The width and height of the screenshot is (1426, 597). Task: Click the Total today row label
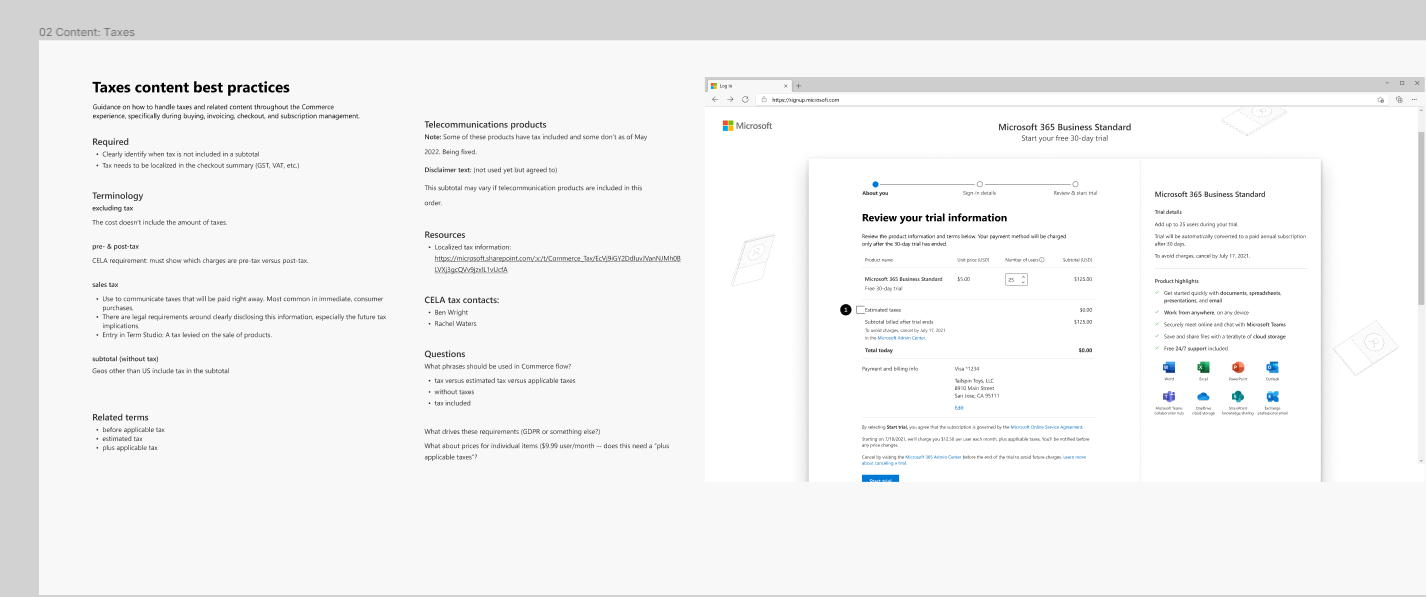coord(879,351)
